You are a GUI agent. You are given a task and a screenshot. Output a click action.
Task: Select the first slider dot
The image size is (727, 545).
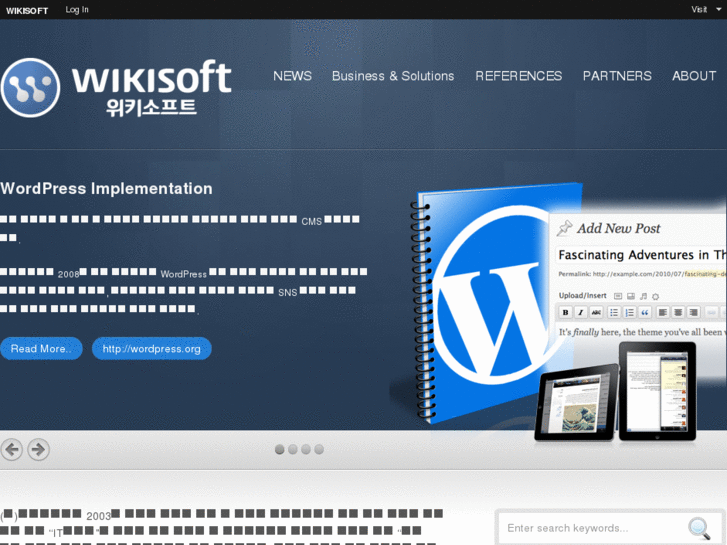pyautogui.click(x=280, y=449)
